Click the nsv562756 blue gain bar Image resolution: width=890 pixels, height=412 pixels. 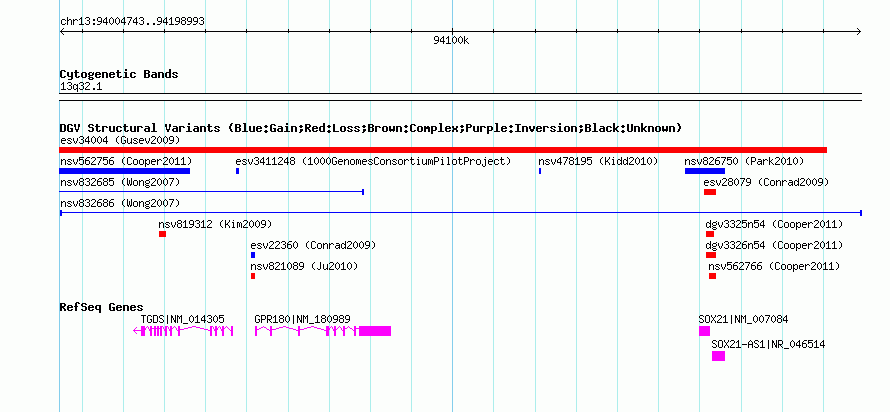pyautogui.click(x=125, y=171)
